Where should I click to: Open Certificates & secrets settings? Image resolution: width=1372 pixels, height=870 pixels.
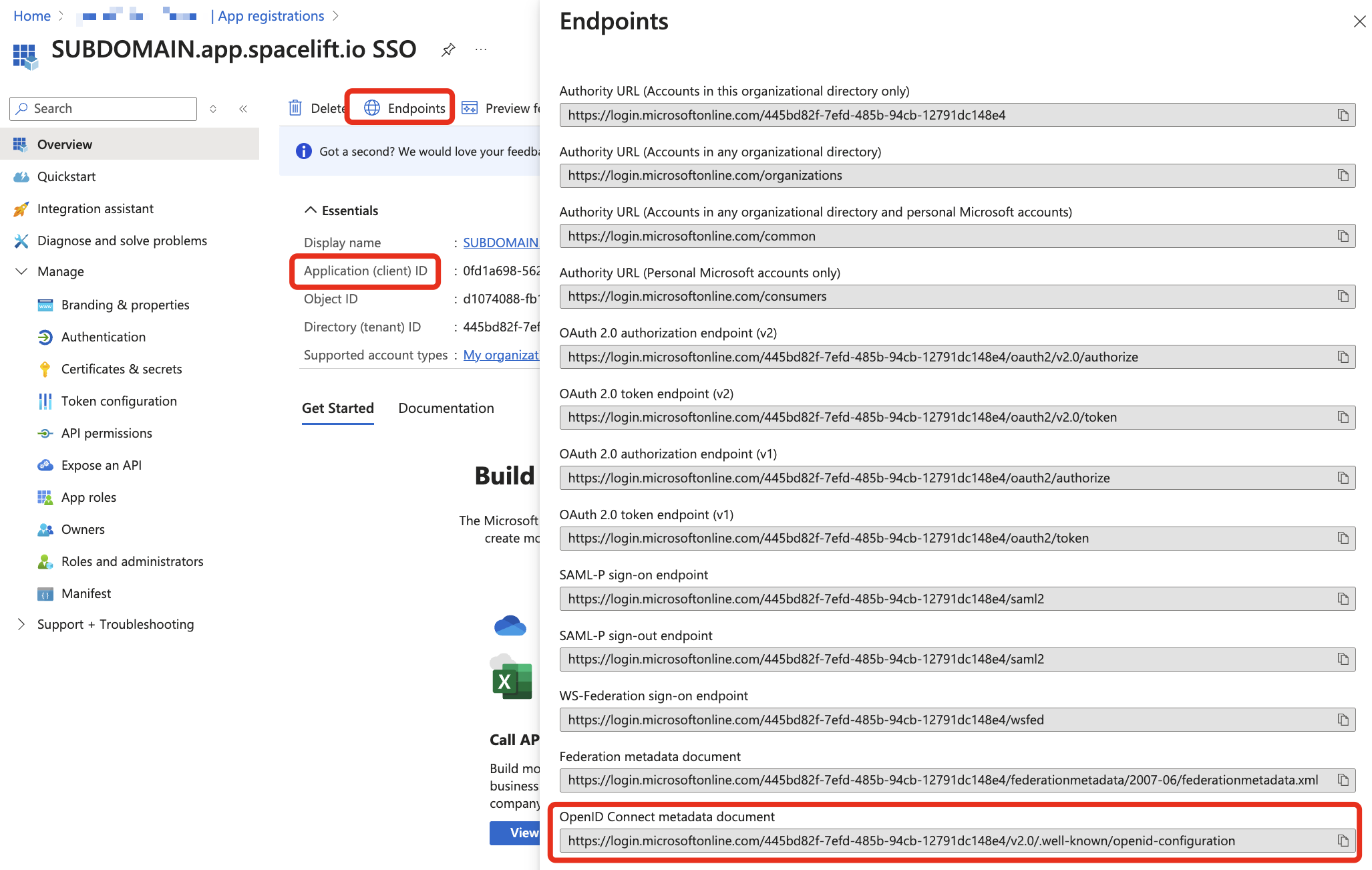point(121,369)
